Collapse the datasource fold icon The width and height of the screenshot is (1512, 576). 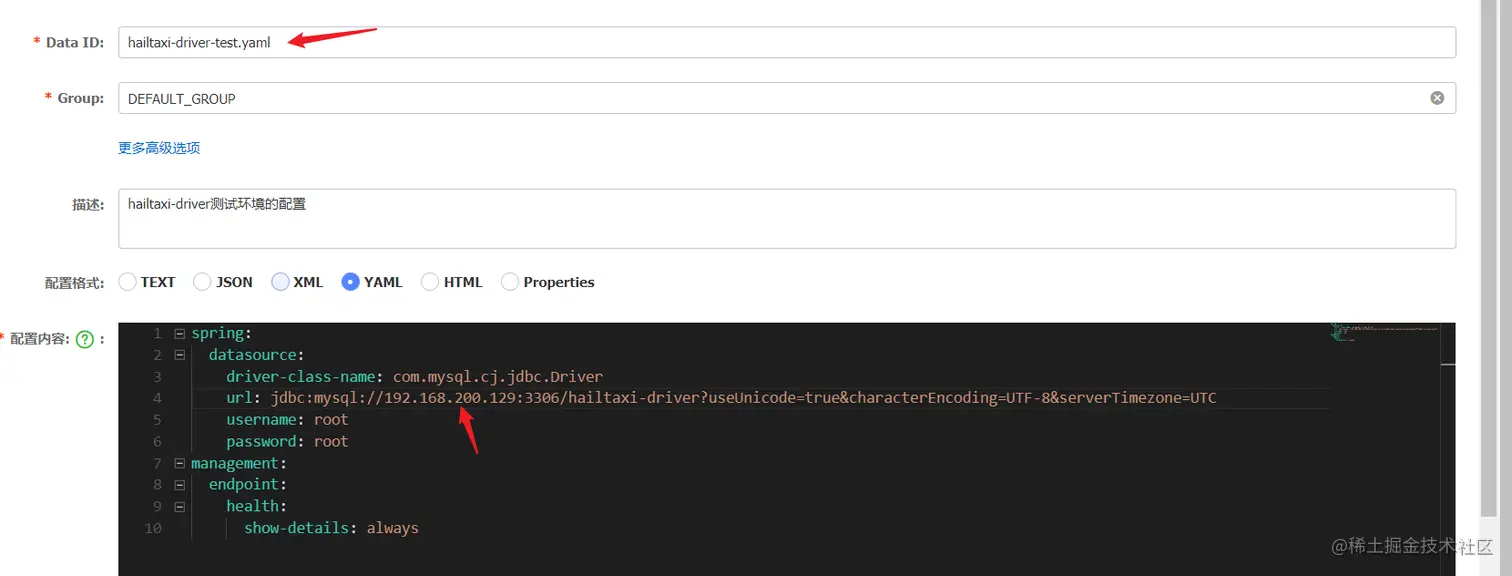[179, 355]
